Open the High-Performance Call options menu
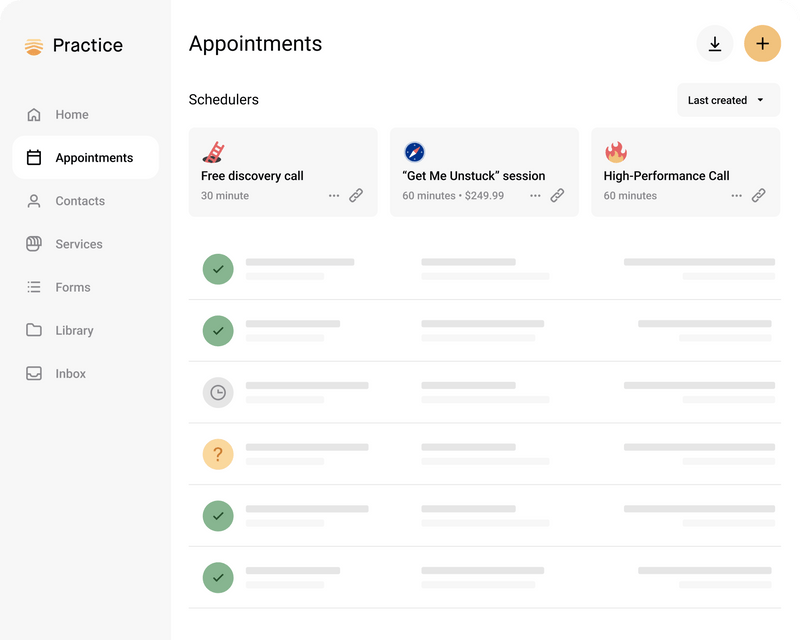 (736, 196)
